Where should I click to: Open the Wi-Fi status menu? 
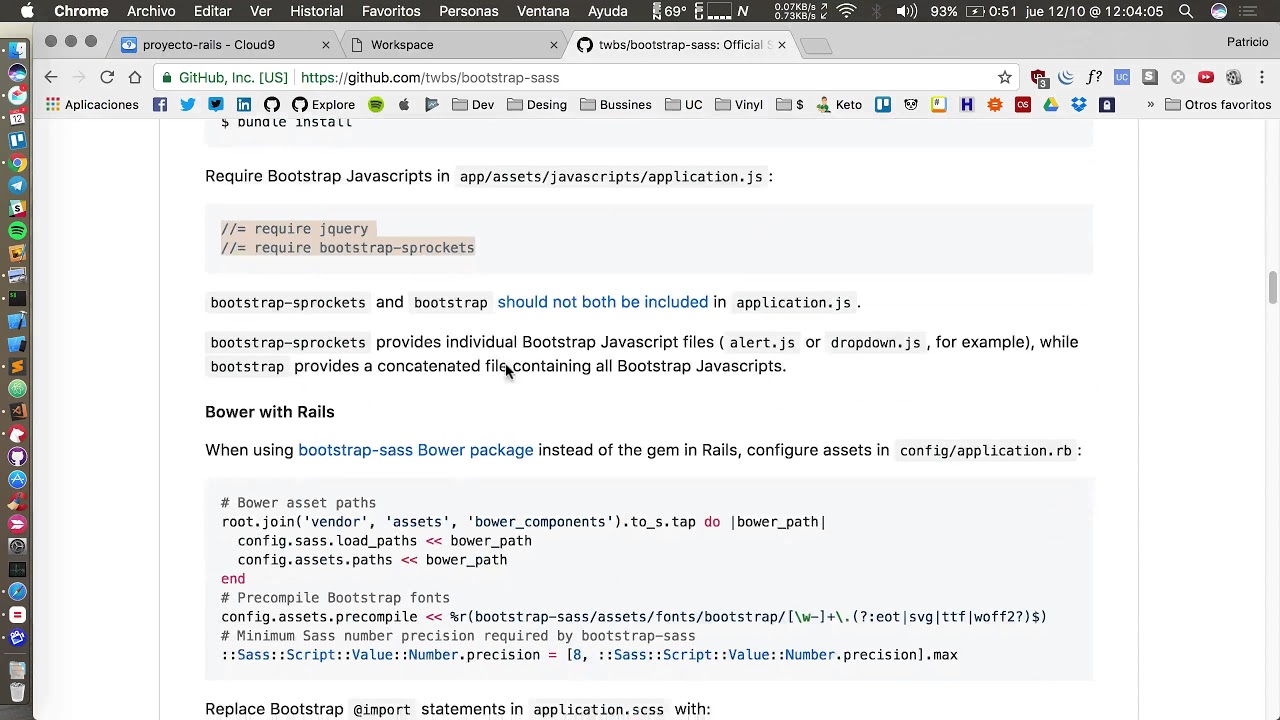[847, 11]
